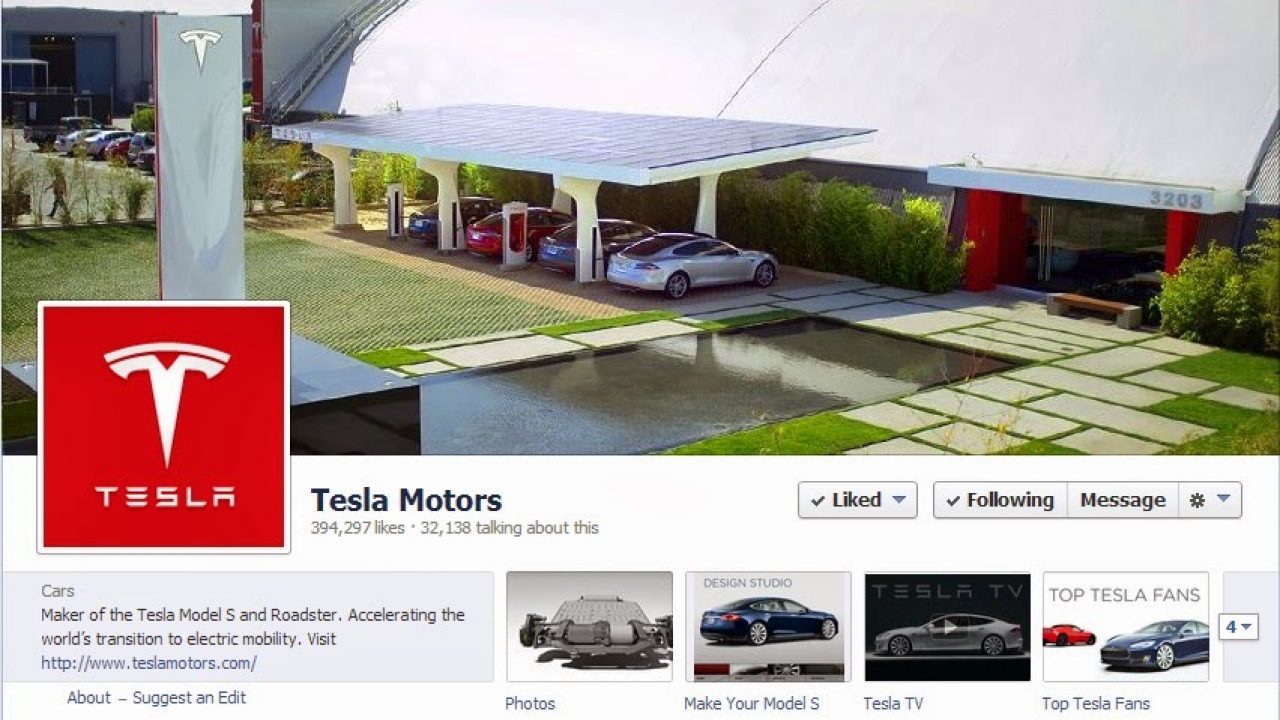The image size is (1280, 720).
Task: Open the Design Studio Model S thumbnail
Action: click(768, 627)
